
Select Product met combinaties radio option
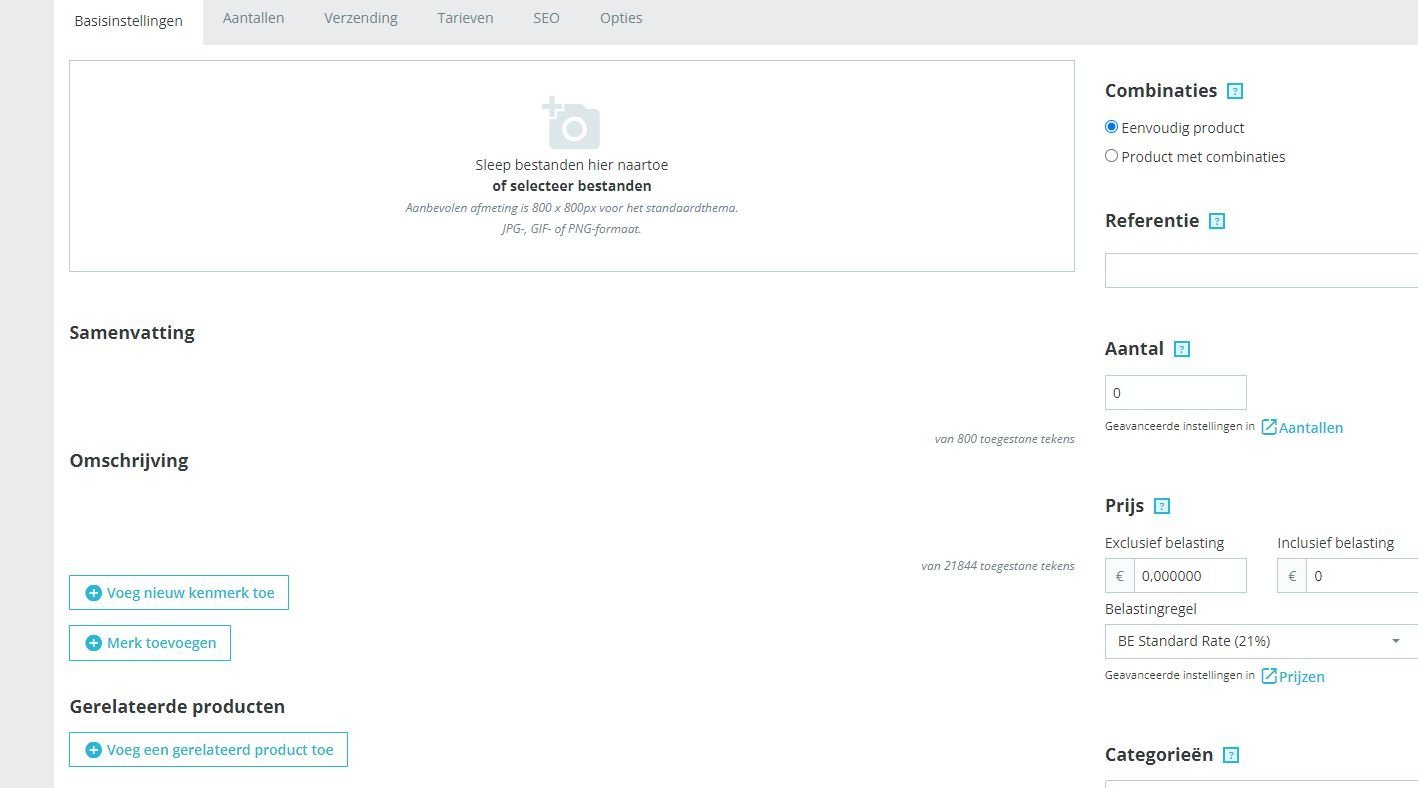tap(1111, 156)
